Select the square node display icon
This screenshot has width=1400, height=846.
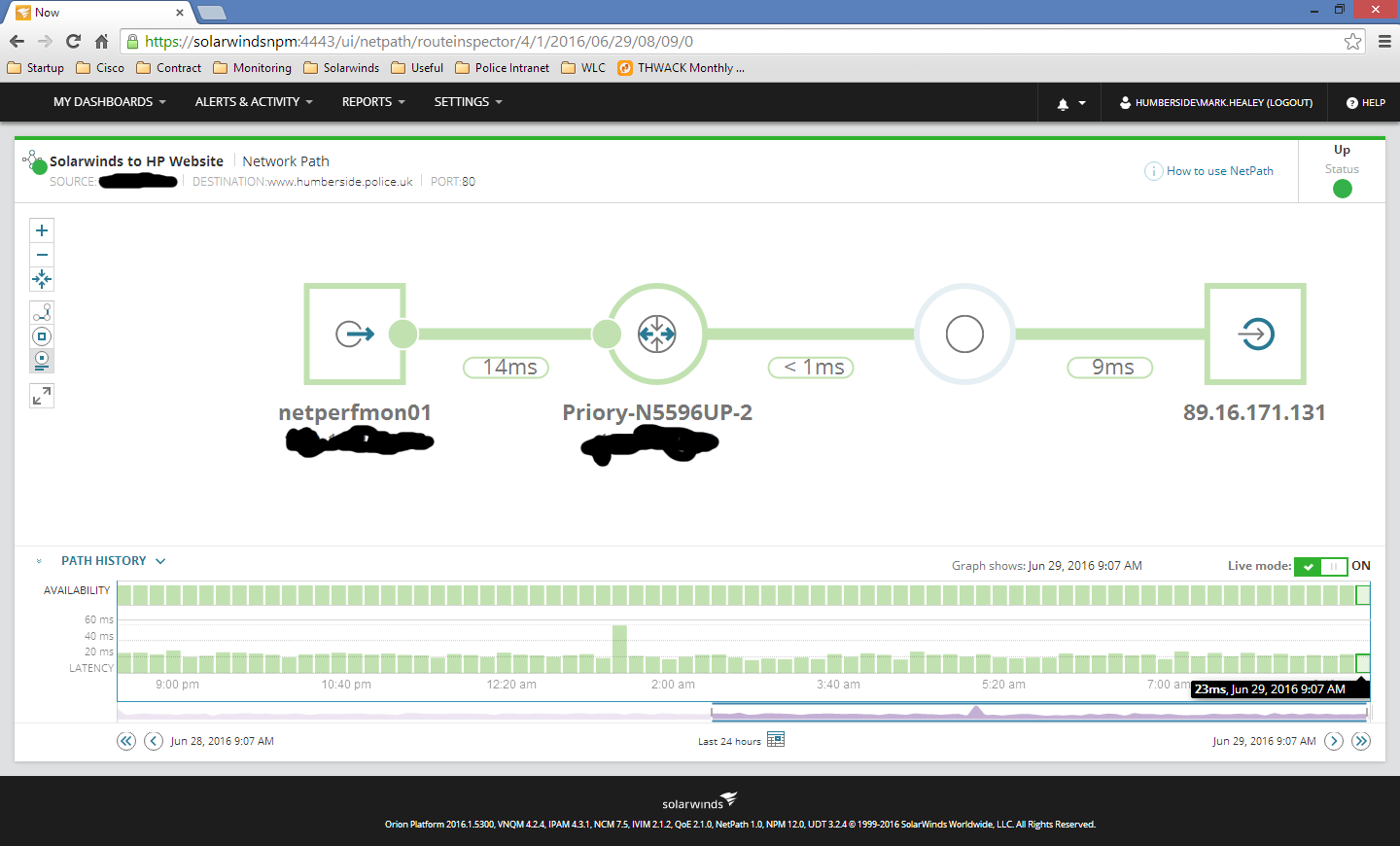point(42,336)
